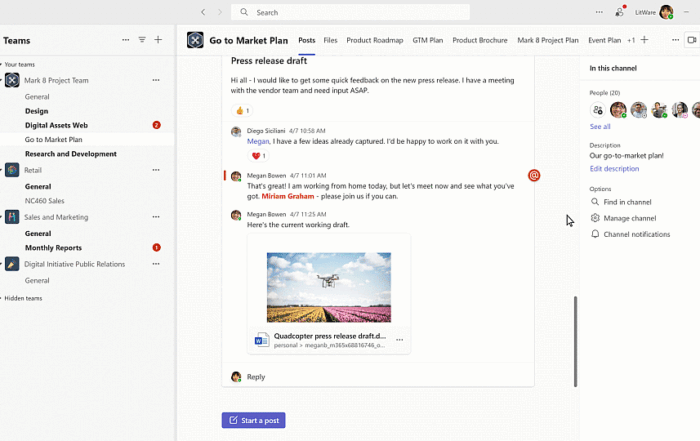Viewport: 700px width, 441px height.
Task: Open the GTM Plan tab
Action: [428, 40]
